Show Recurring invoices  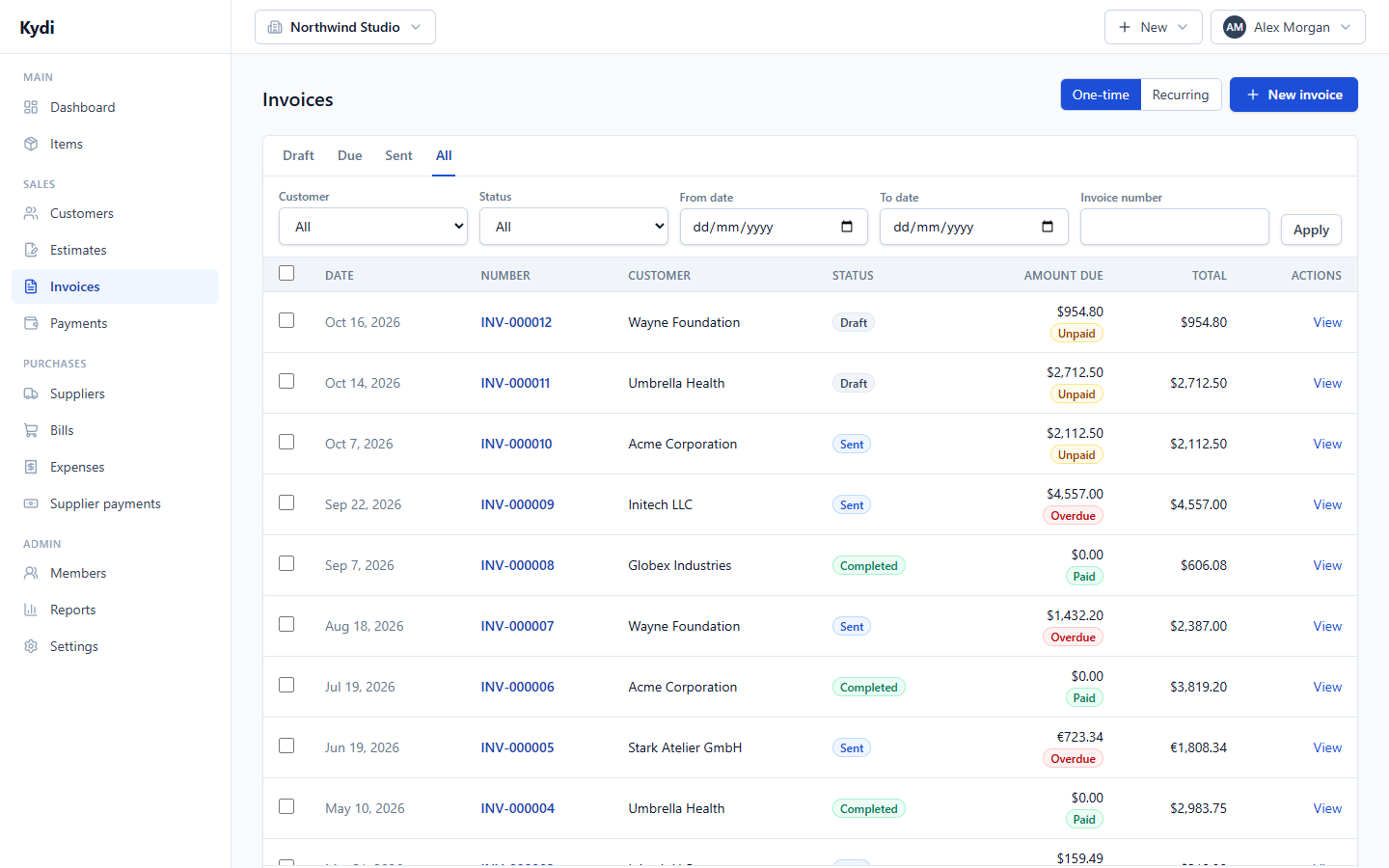click(1181, 95)
